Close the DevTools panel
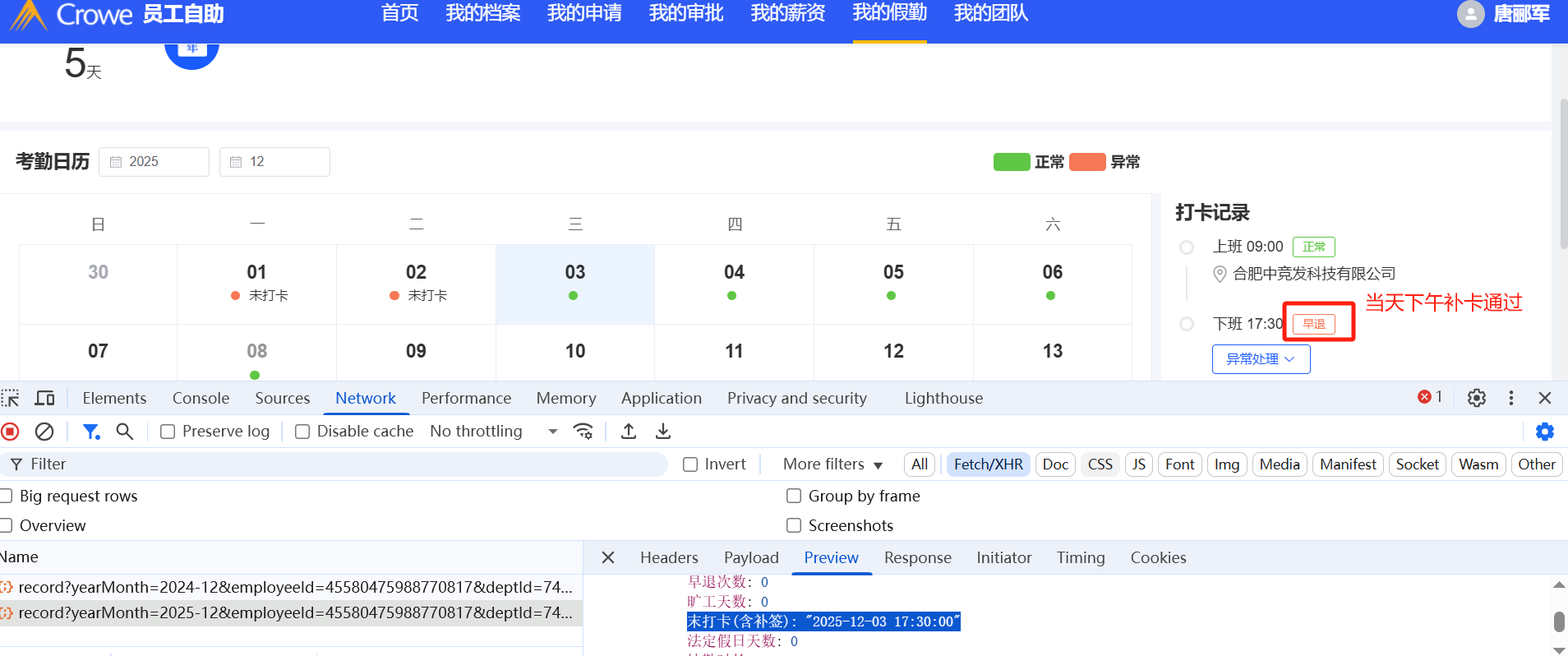The width and height of the screenshot is (1568, 656). [x=1545, y=398]
